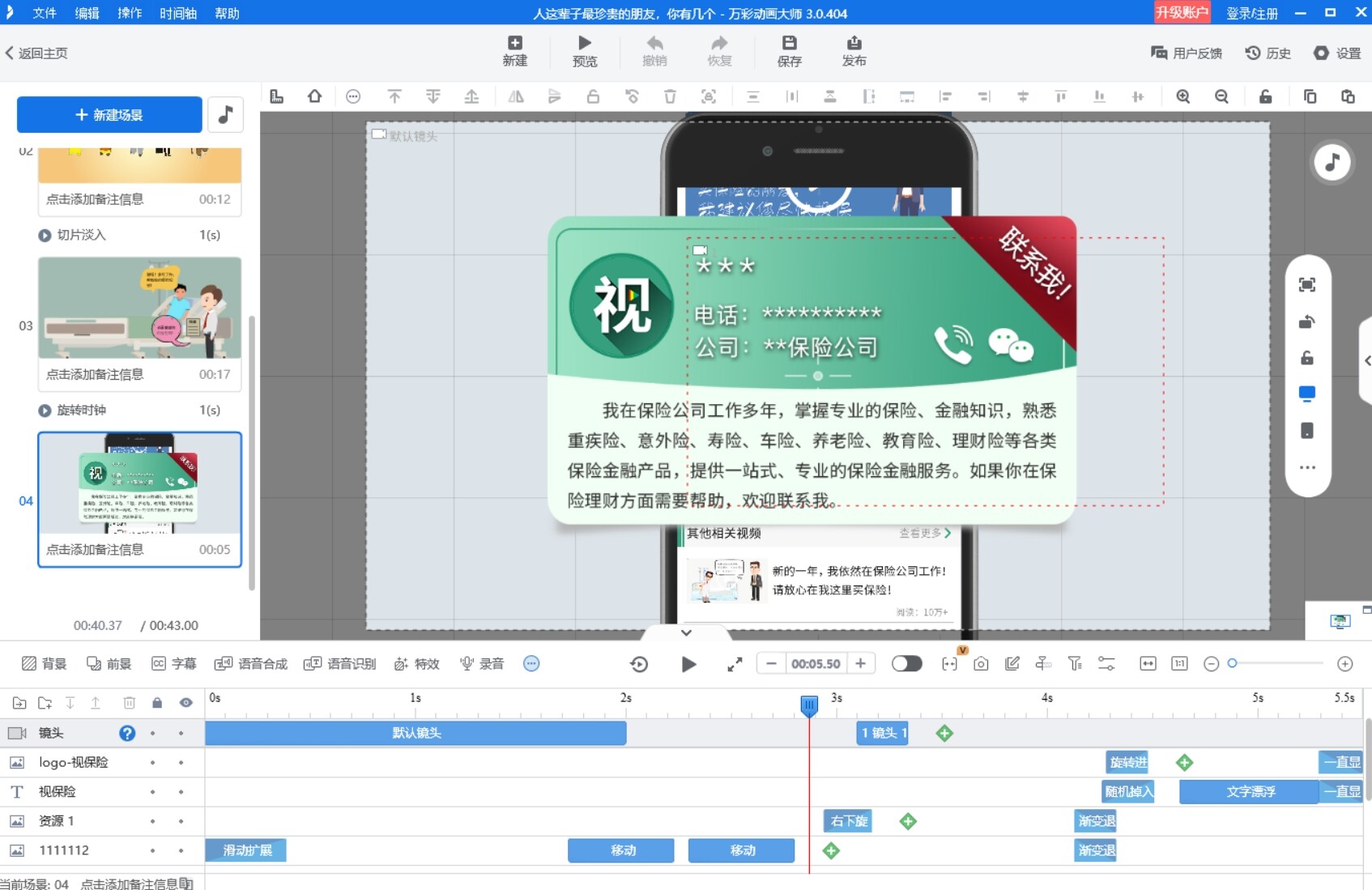Decrease scene duration with minus button
Viewport: 1372px width, 890px height.
point(771,664)
